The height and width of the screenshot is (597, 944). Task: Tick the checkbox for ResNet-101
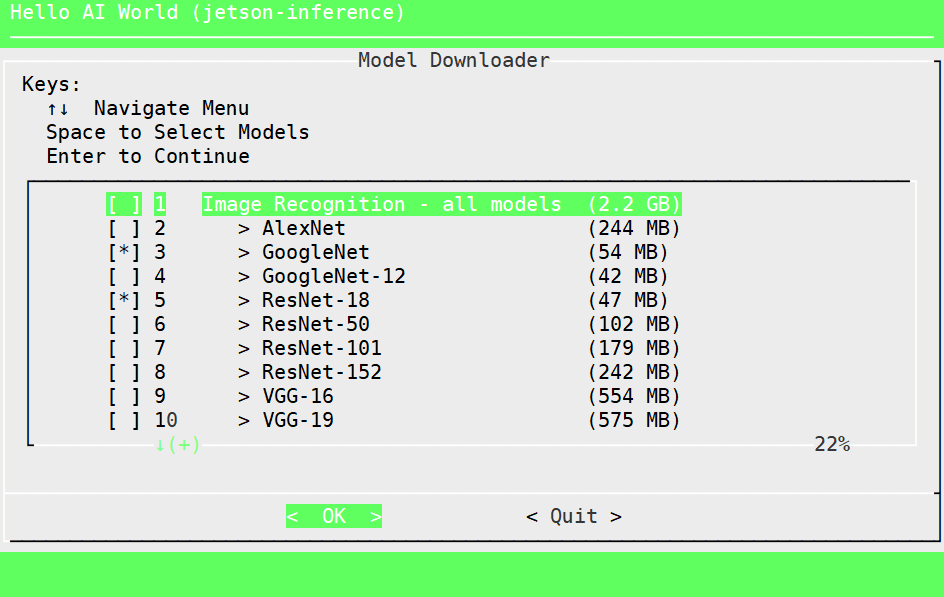pos(124,348)
